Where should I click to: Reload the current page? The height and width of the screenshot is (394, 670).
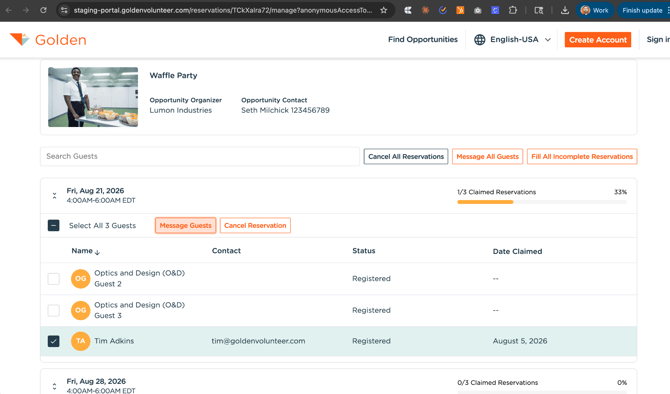point(43,10)
